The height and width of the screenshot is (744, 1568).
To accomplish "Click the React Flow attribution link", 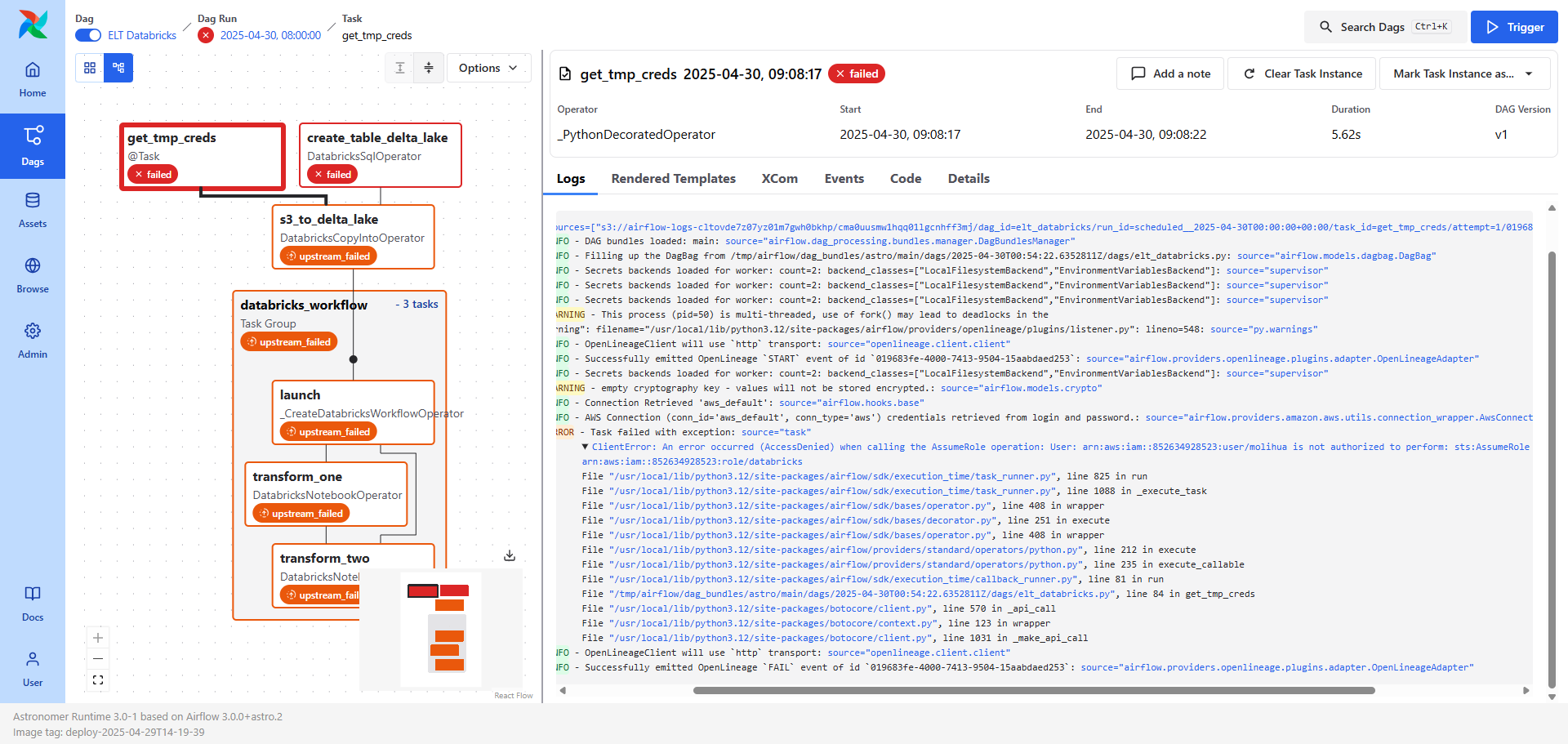I will (513, 696).
